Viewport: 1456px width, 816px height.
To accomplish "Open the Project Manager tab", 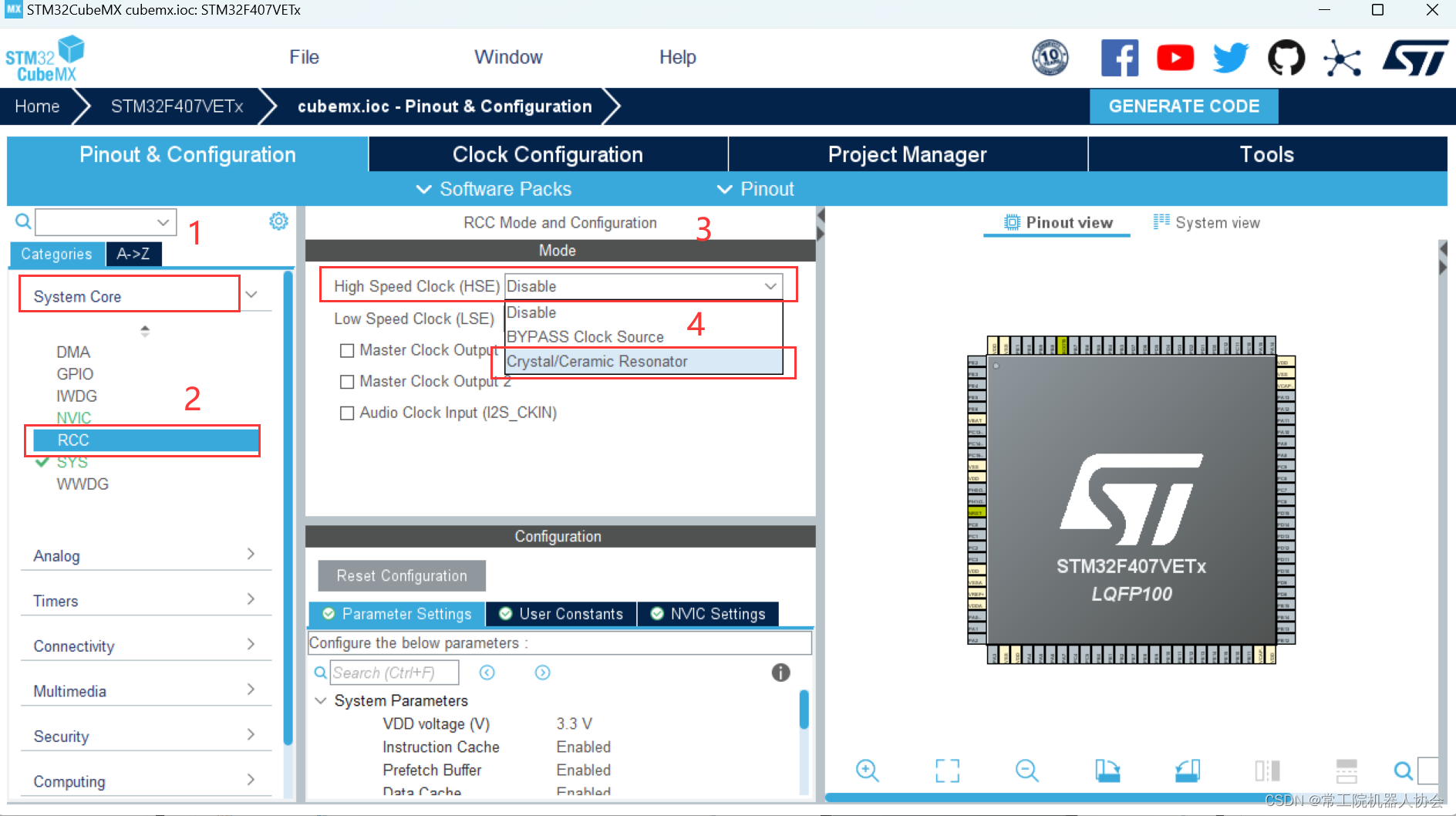I will (x=907, y=154).
